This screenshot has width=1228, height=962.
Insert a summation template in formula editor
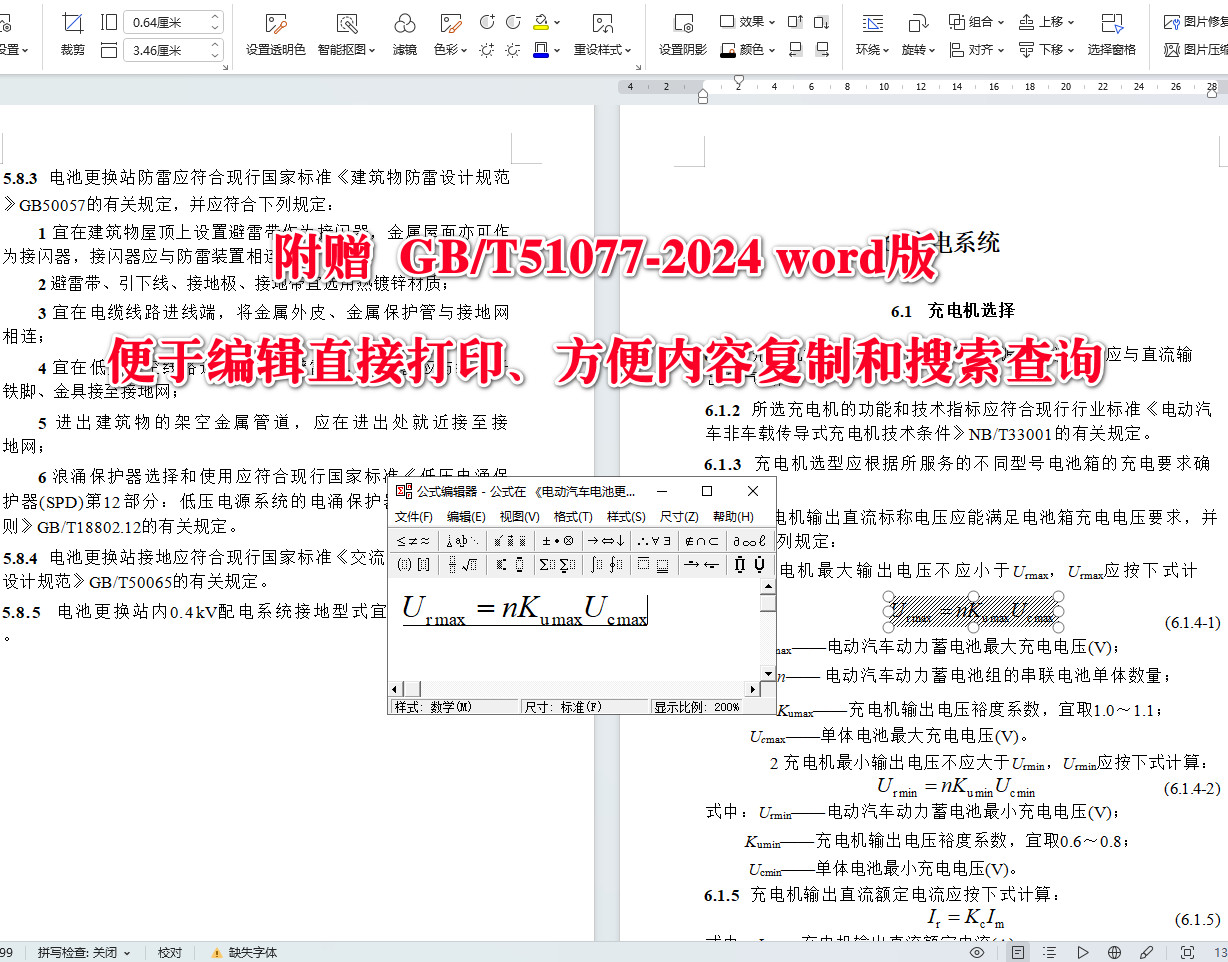pyautogui.click(x=546, y=562)
